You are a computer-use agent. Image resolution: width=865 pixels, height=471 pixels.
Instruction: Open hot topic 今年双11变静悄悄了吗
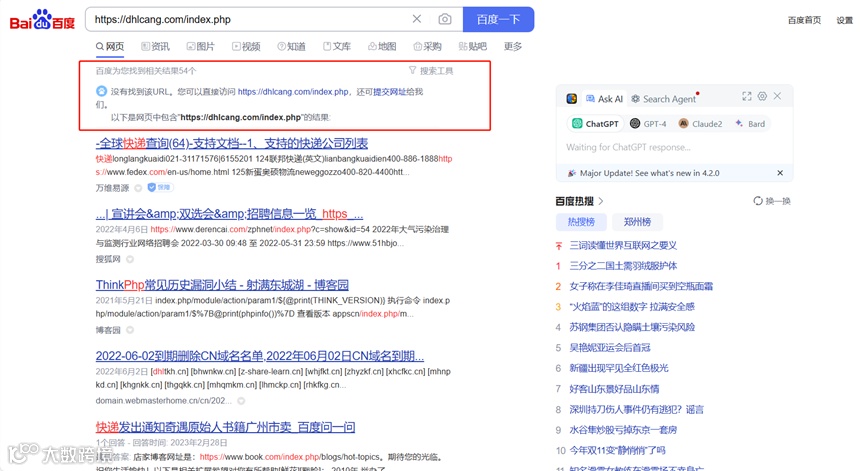[x=617, y=451]
